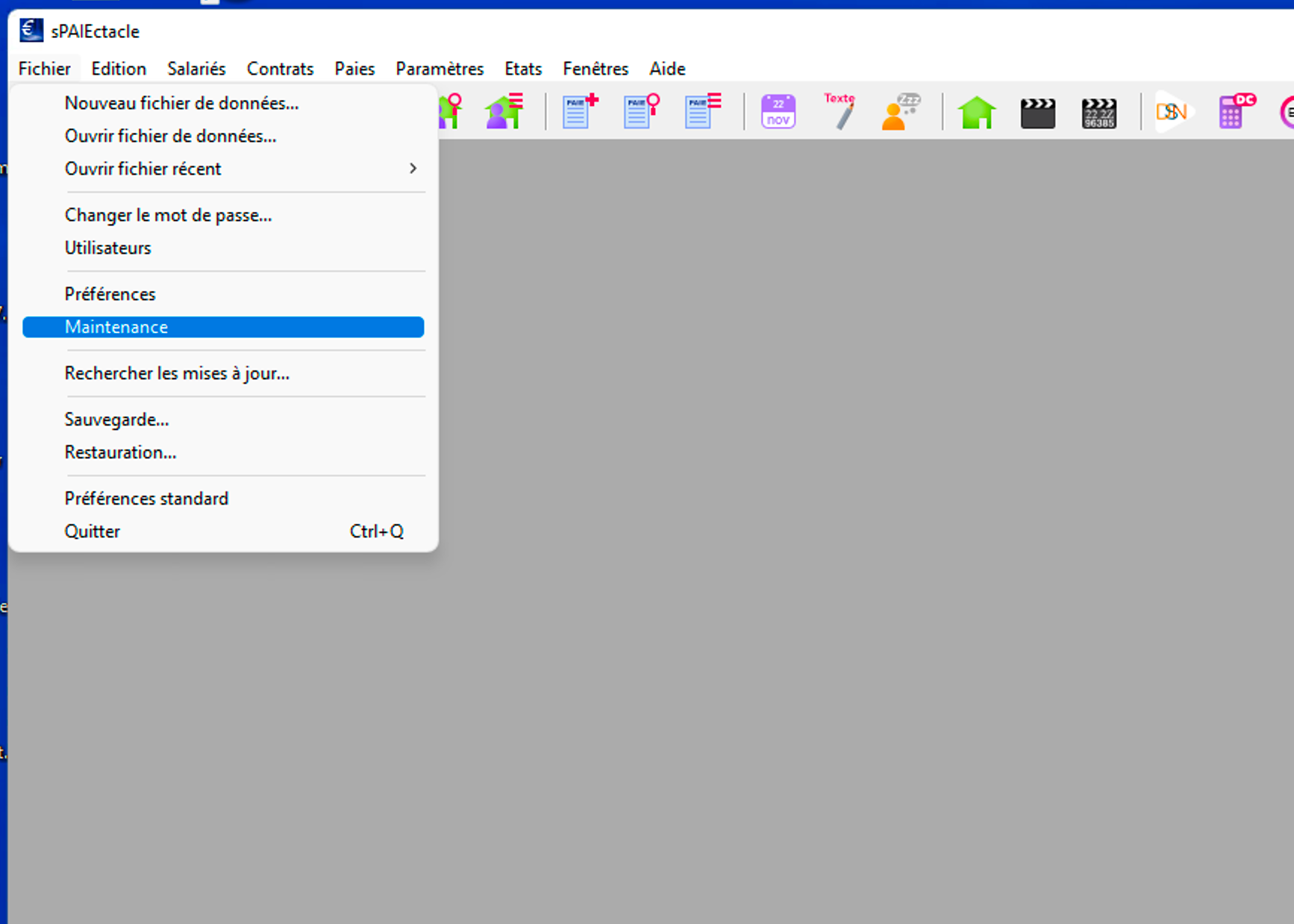
Task: Click the employee list icon with red lines
Action: click(504, 112)
